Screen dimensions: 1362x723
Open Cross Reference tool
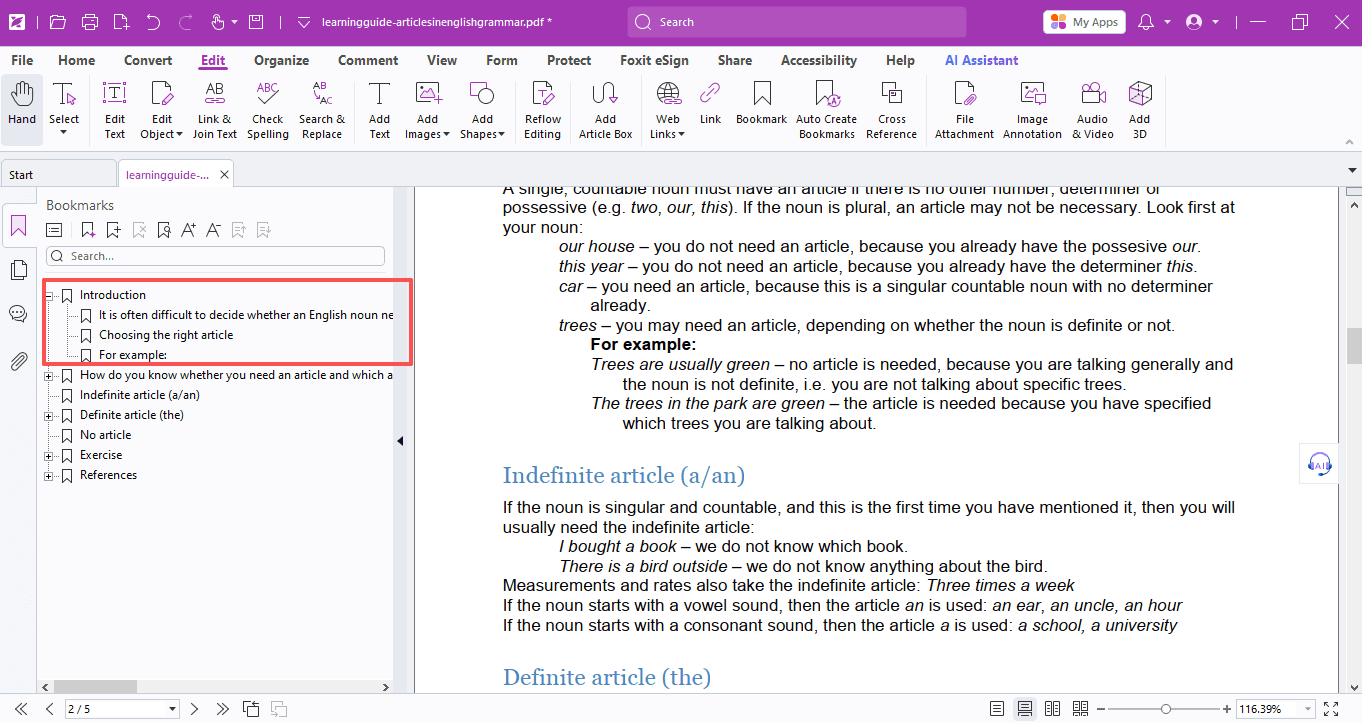tap(892, 110)
